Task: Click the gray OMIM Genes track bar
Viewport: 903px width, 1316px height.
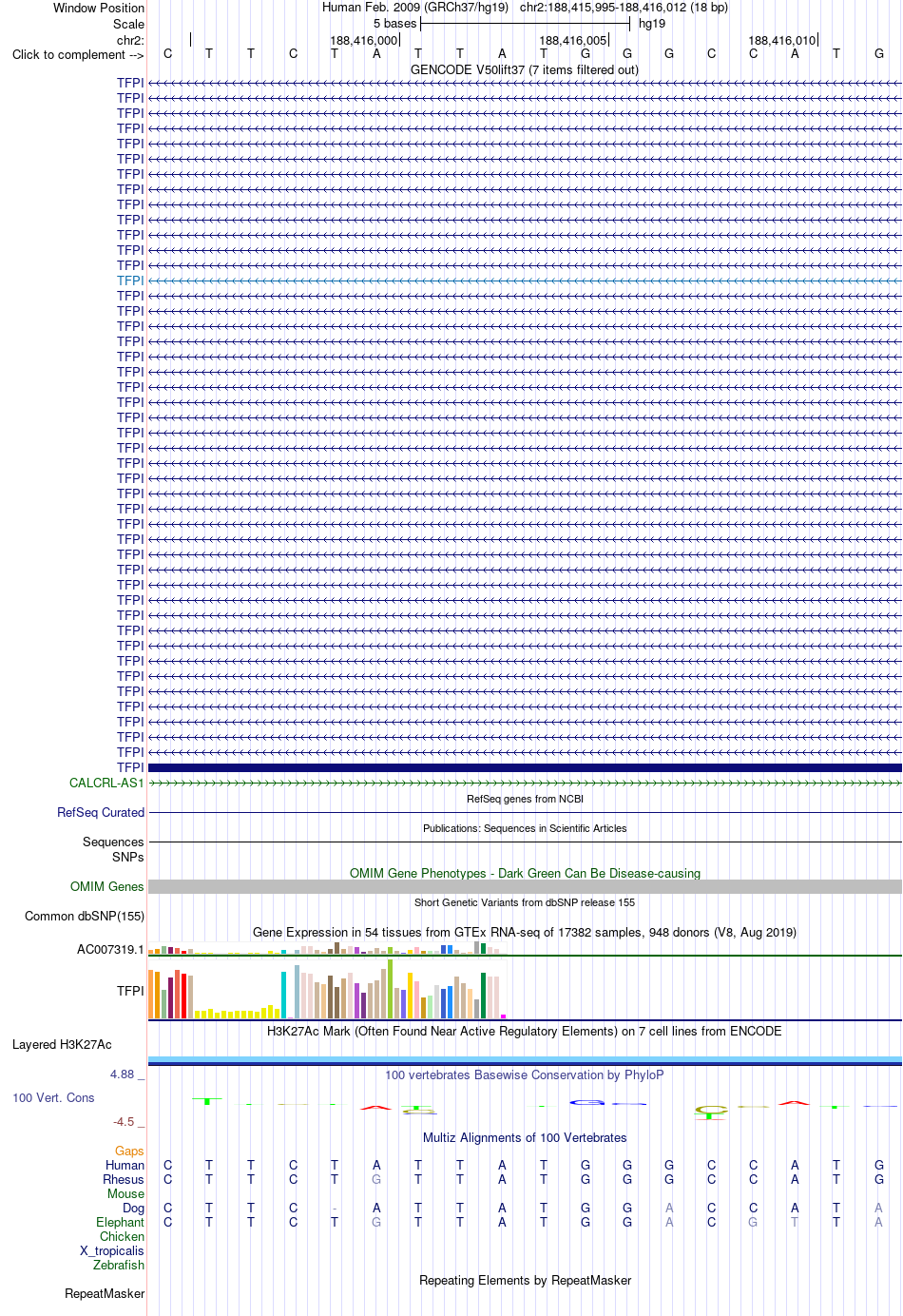Action: tap(525, 886)
